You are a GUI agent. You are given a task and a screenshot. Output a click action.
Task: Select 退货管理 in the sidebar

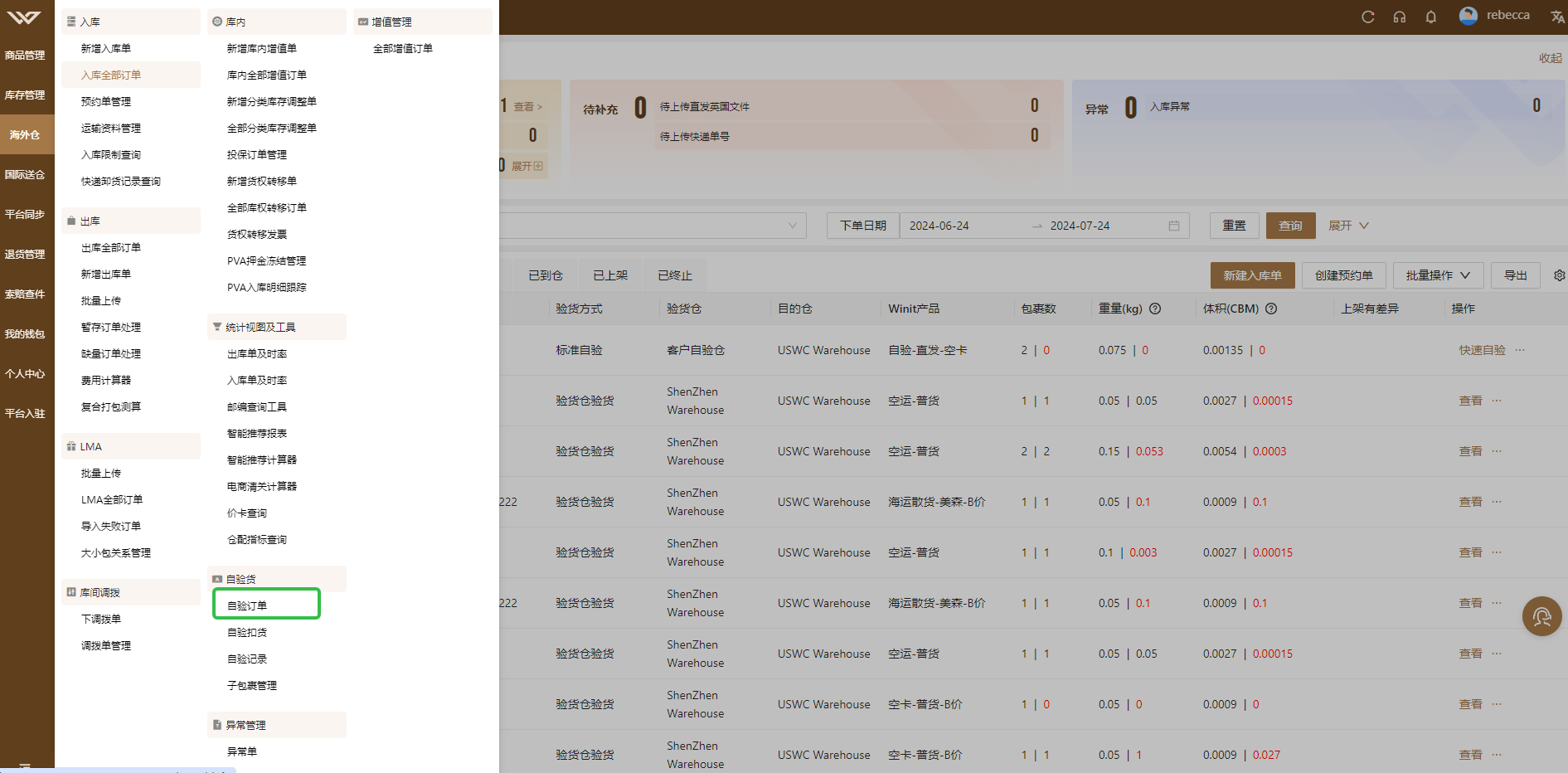click(25, 255)
